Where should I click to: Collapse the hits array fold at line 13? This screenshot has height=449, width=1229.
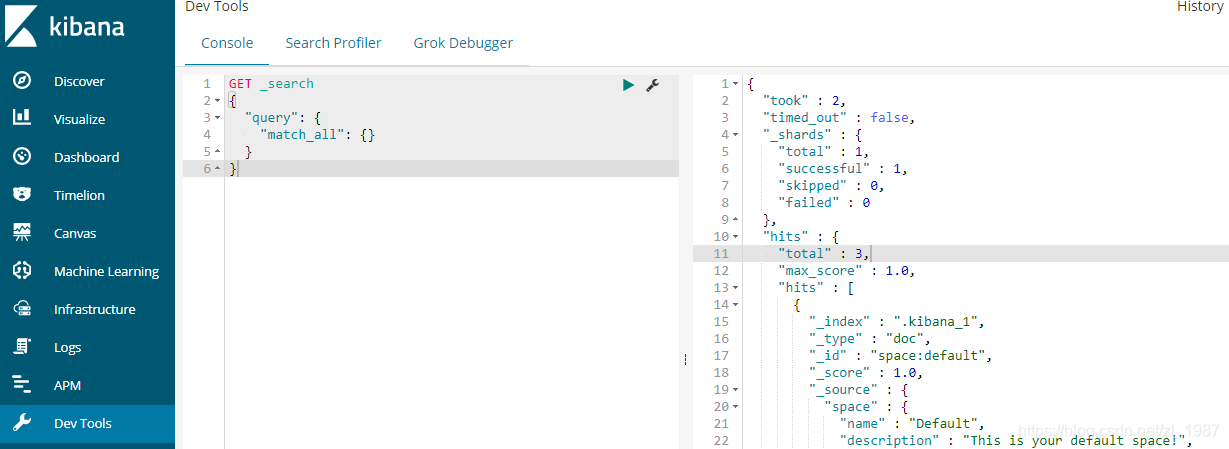coord(735,288)
